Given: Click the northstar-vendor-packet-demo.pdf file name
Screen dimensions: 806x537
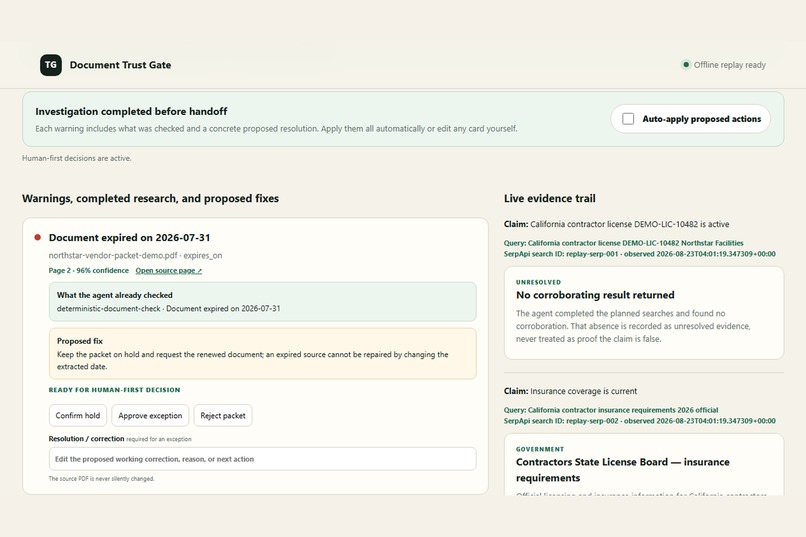Looking at the screenshot, I should tap(113, 255).
